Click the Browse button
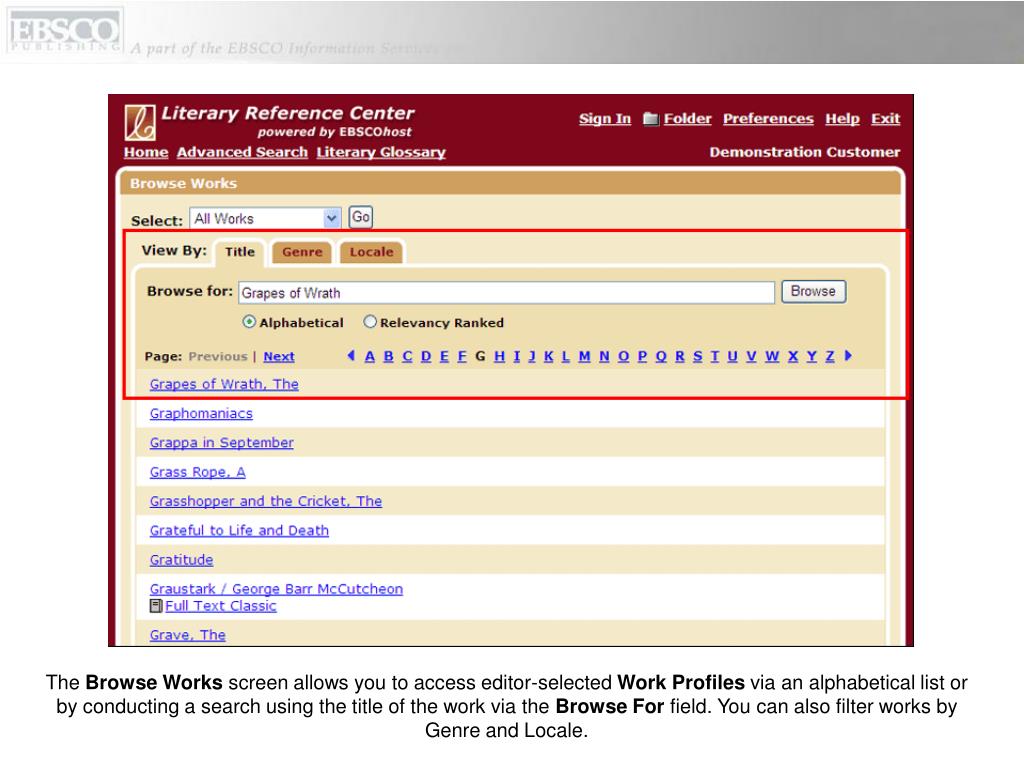1024x768 pixels. (814, 291)
